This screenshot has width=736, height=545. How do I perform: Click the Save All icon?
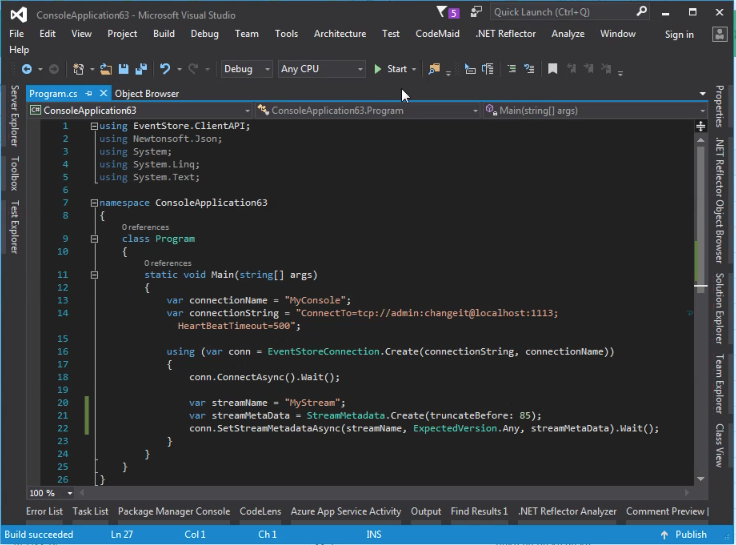tap(141, 69)
